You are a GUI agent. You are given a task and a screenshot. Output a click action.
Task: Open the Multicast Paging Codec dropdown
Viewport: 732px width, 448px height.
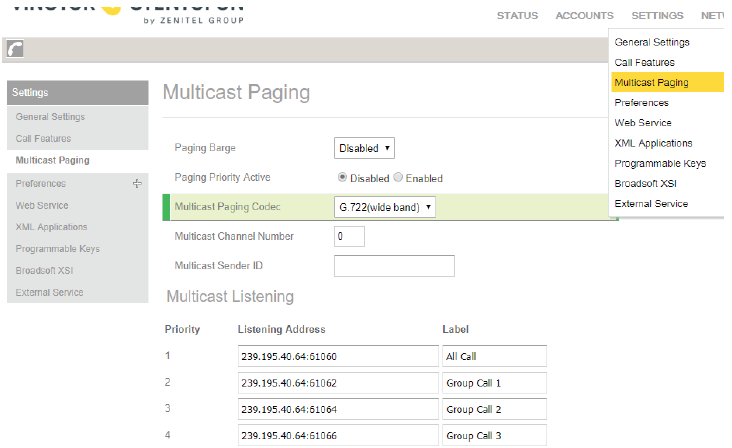(385, 207)
